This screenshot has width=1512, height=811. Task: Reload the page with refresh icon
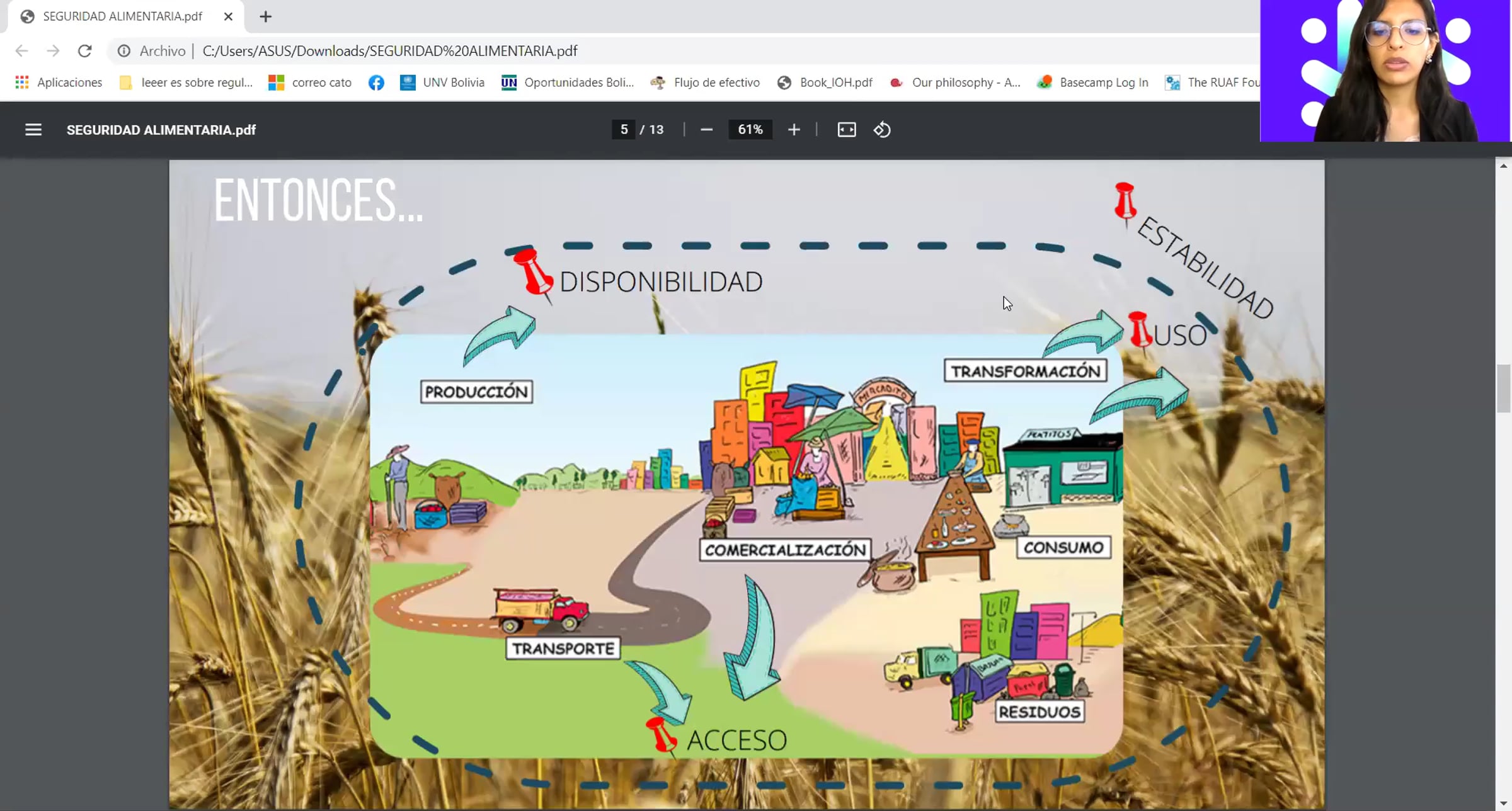tap(84, 51)
